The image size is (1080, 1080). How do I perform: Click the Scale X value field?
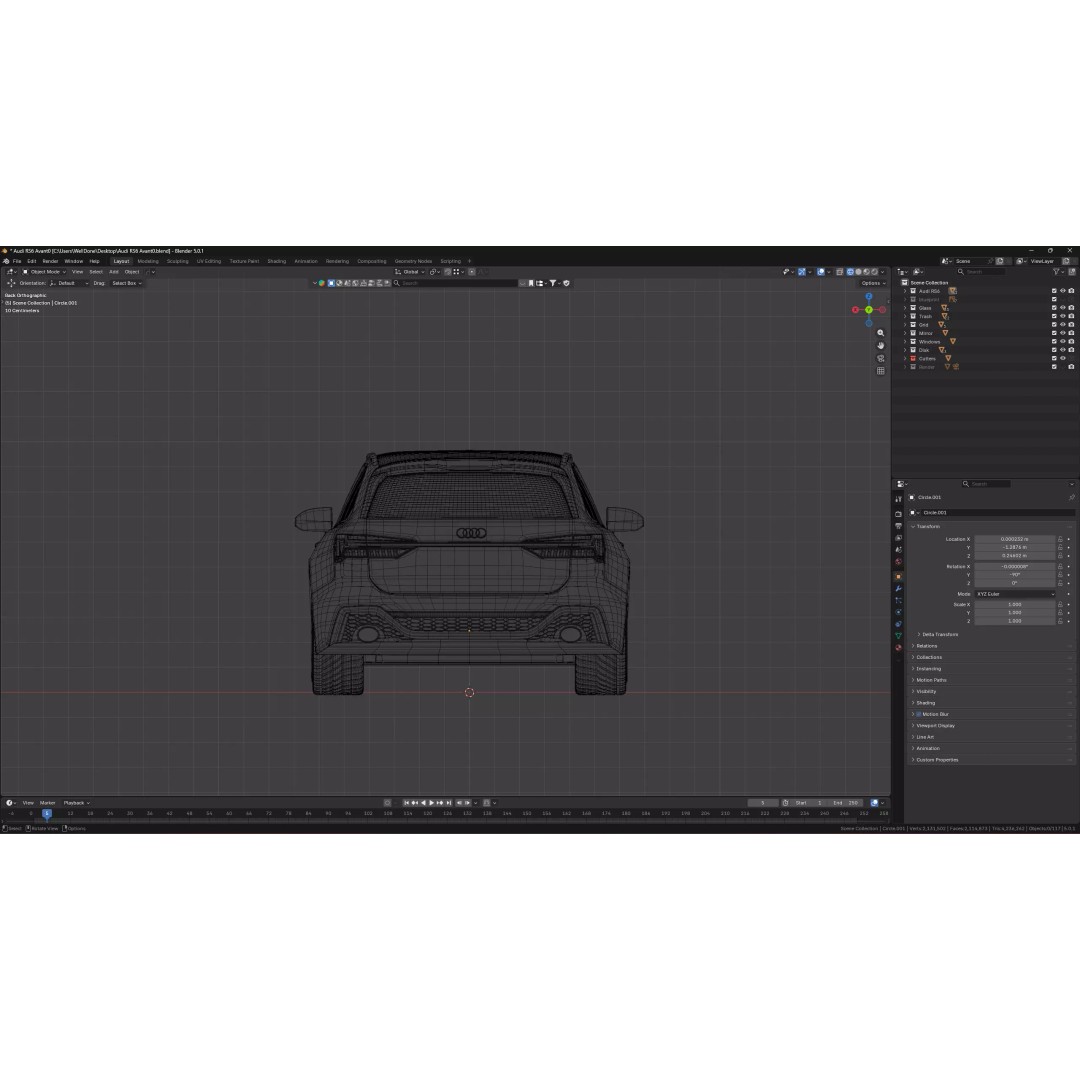1015,605
